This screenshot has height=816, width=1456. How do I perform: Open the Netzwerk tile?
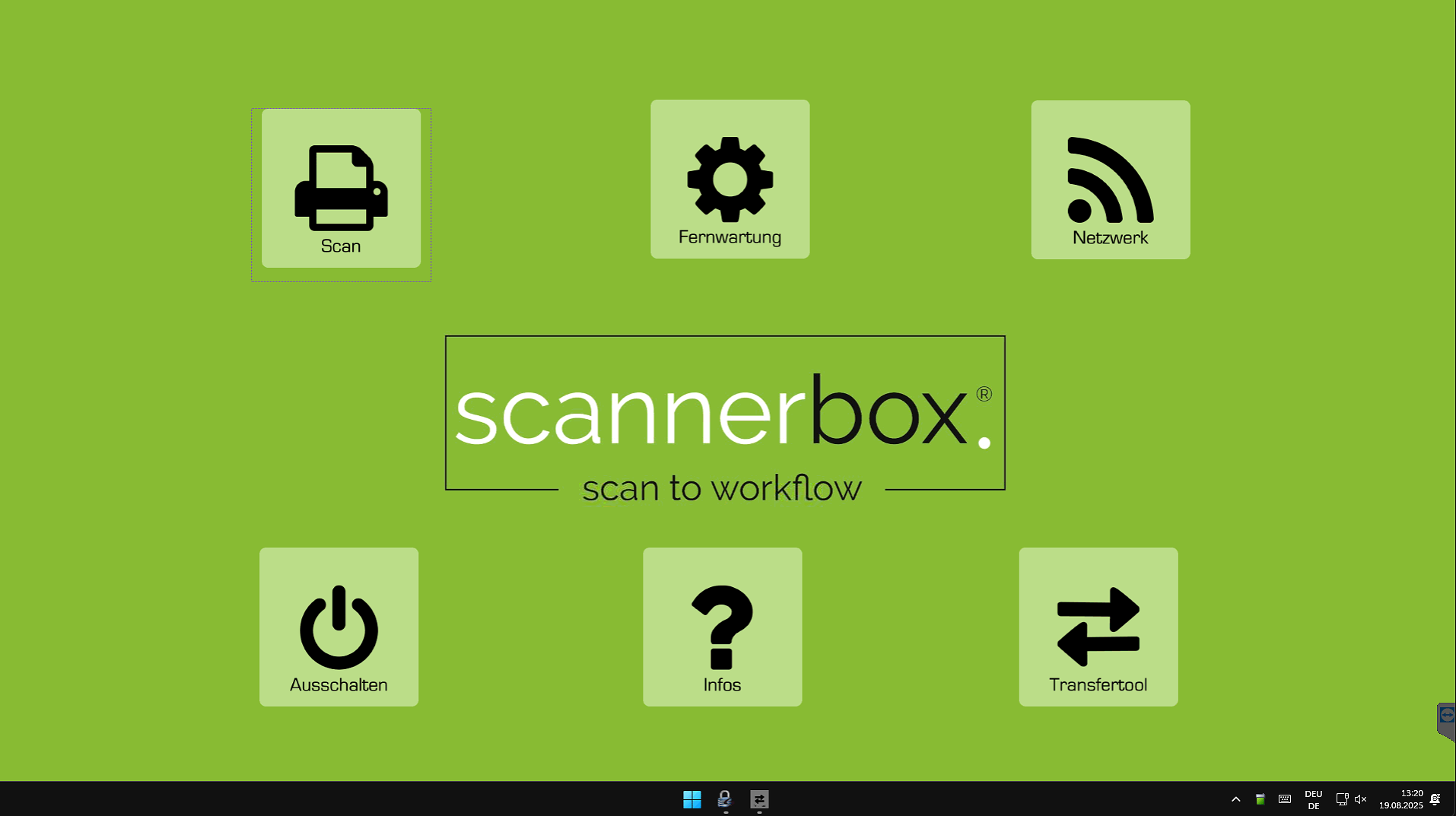tap(1110, 179)
